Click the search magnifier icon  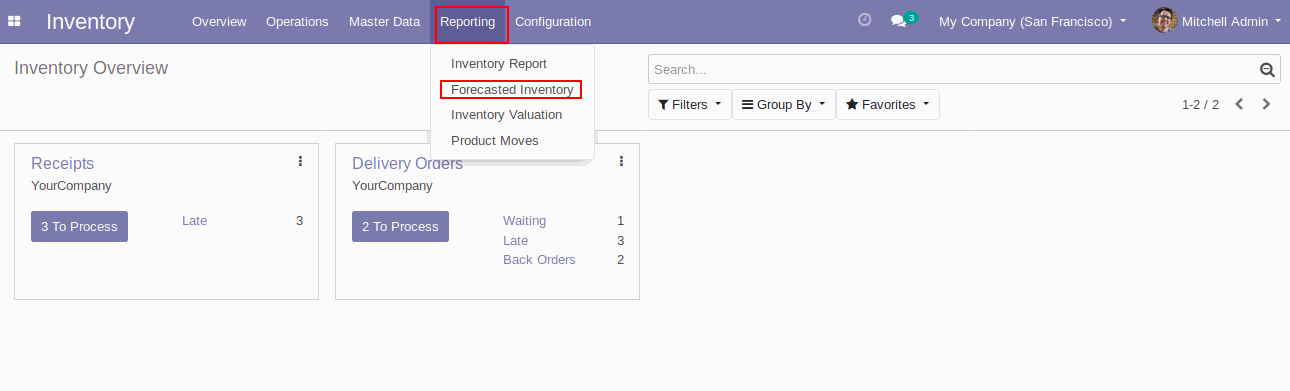pos(1267,70)
